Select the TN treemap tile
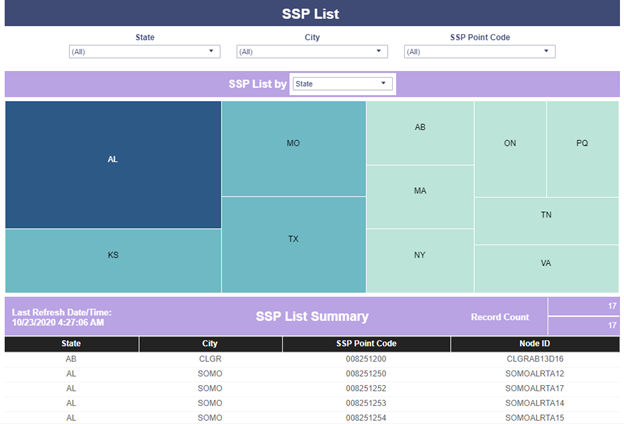Screen dimensions: 624x424 click(546, 221)
